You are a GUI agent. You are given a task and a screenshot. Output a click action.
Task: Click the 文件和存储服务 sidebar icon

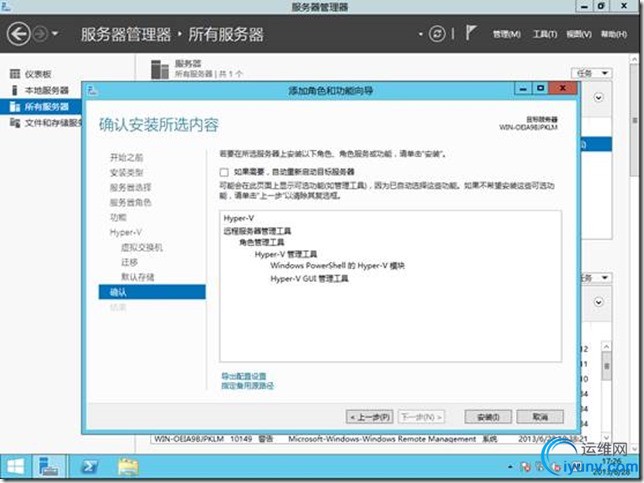point(15,123)
